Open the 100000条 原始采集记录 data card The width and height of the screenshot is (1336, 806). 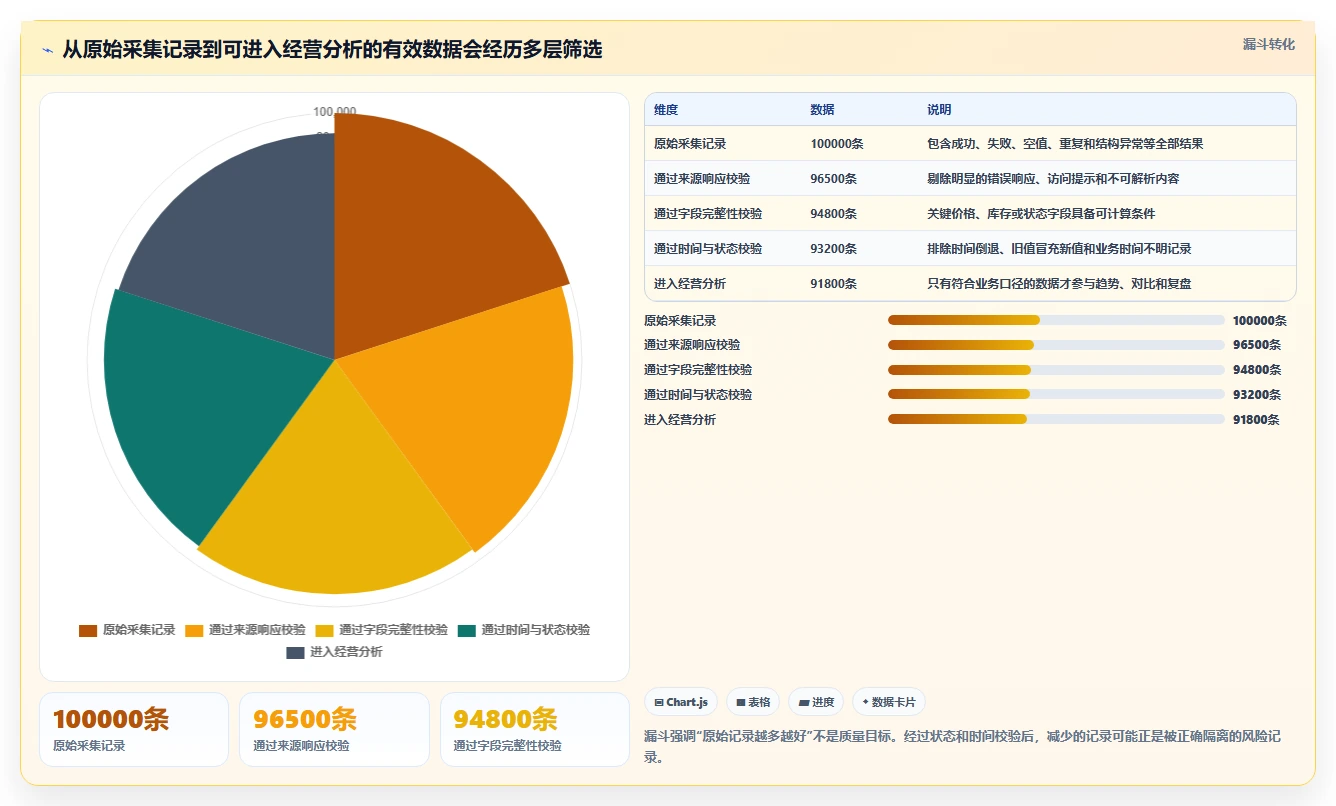point(134,730)
